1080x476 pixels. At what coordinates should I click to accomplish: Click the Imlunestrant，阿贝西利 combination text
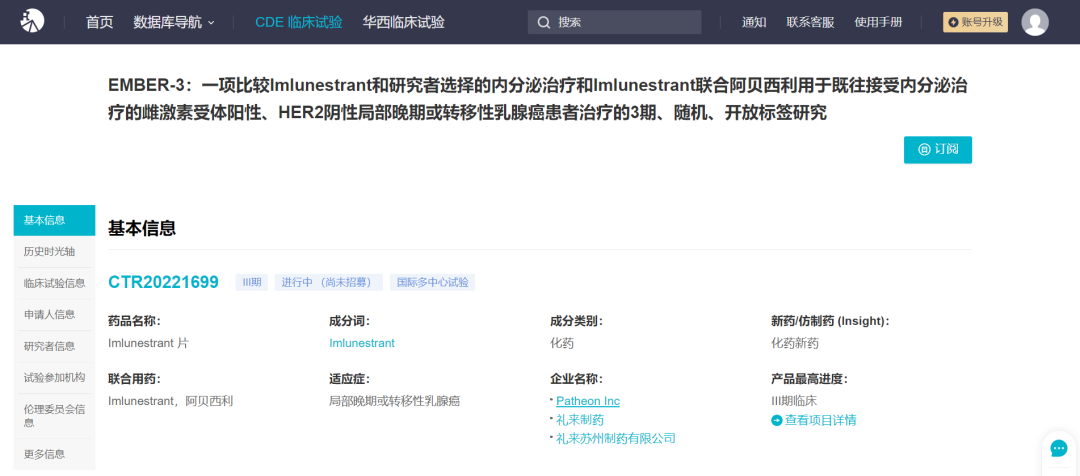click(x=171, y=401)
